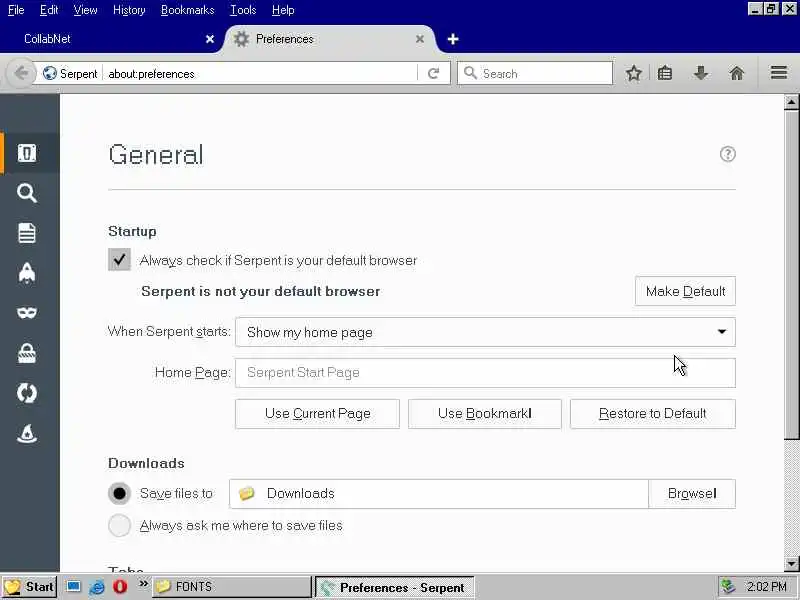Open the Security preferences padlock icon
This screenshot has height=600, width=800.
pos(27,353)
